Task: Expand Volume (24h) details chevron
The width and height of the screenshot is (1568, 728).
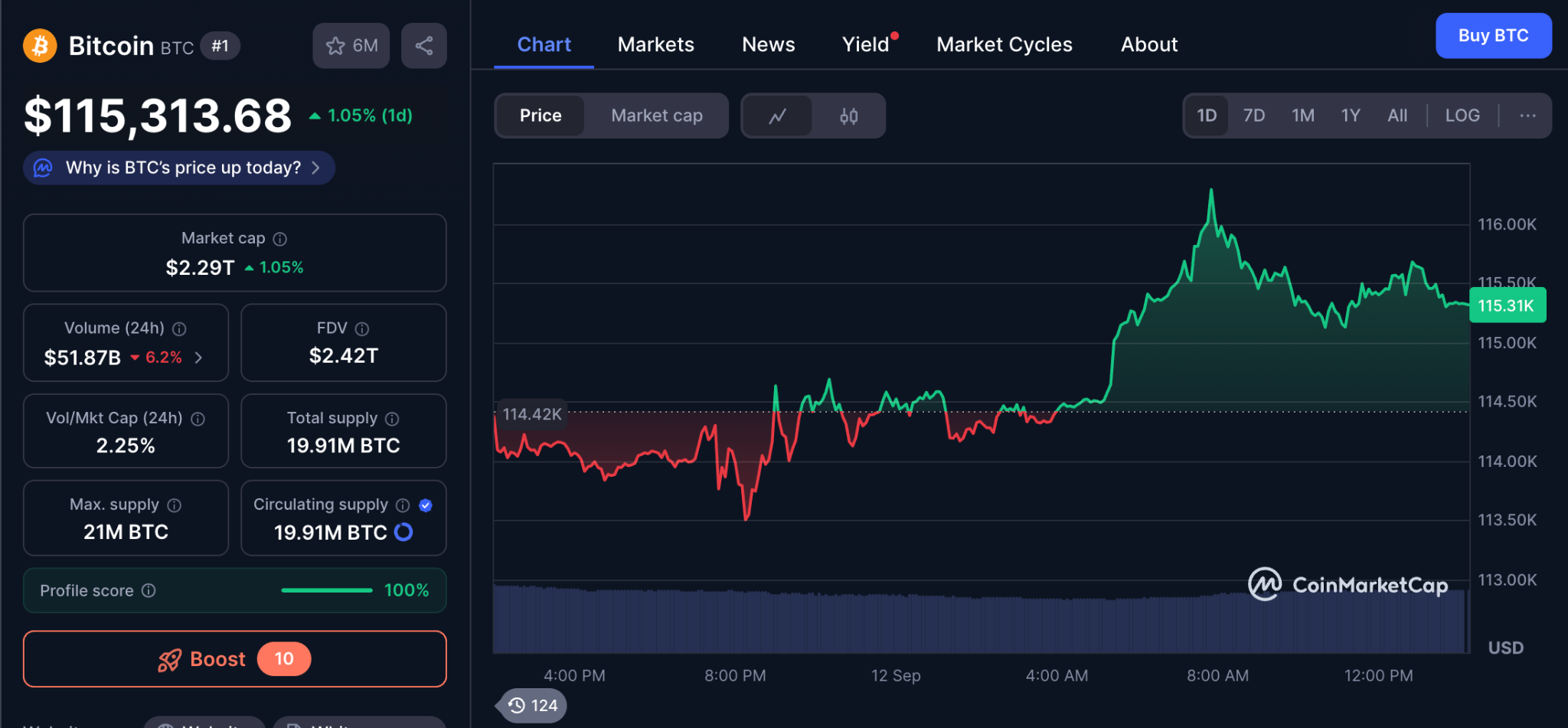Action: click(x=199, y=357)
